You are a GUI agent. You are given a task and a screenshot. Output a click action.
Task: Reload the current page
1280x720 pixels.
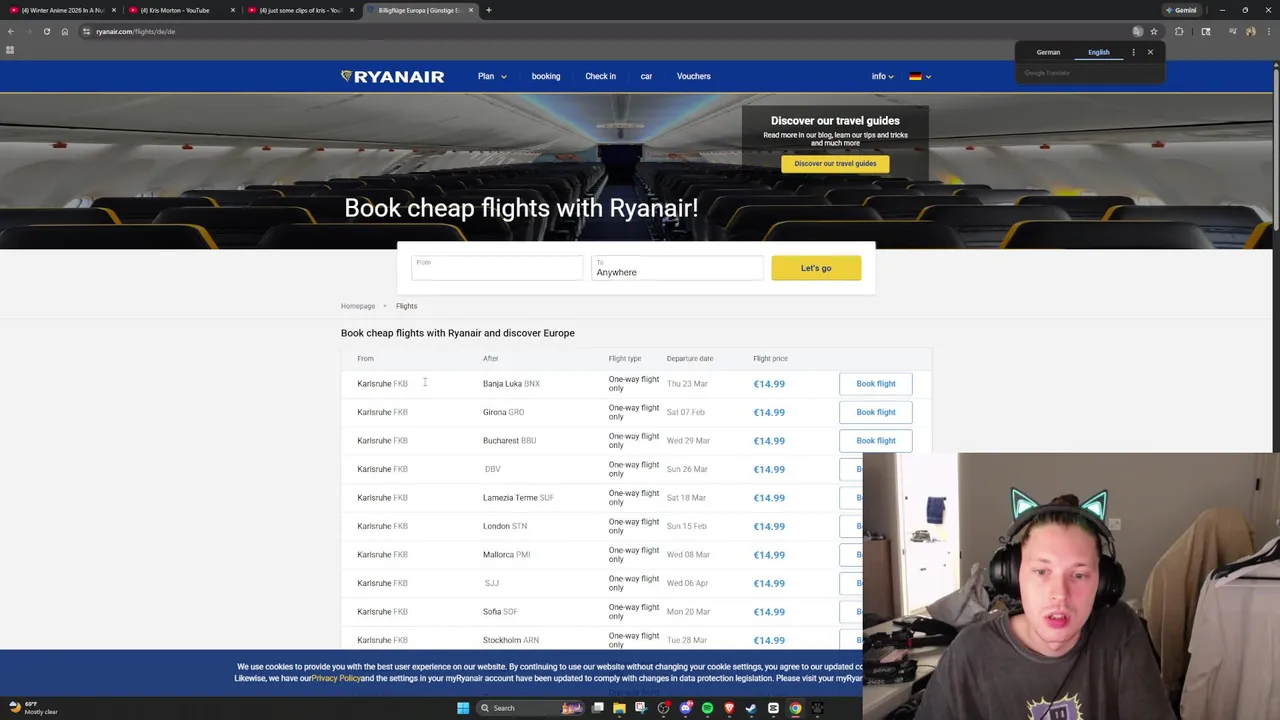coord(47,31)
